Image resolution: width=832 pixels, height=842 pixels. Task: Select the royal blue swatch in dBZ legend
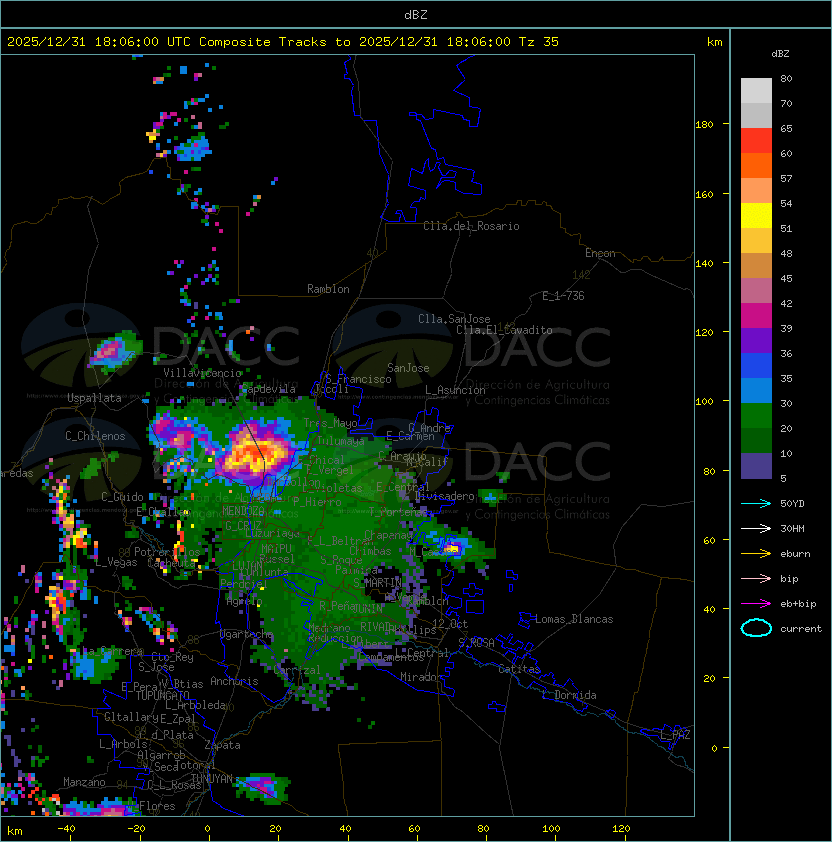tap(756, 366)
